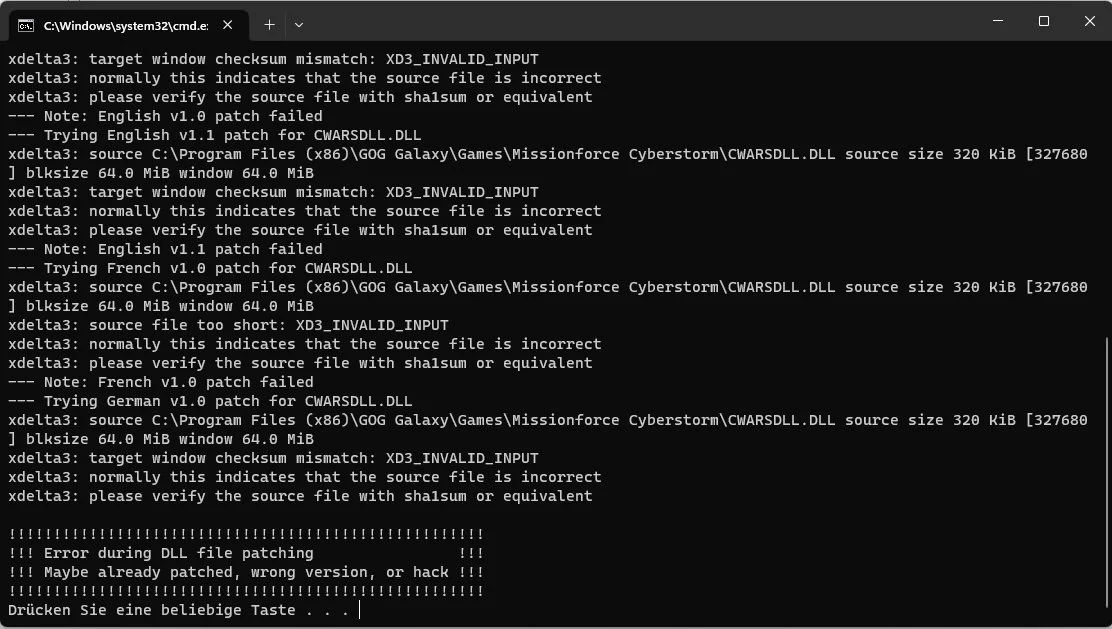Image resolution: width=1112 pixels, height=629 pixels.
Task: Click the vertical scrollbar thumb
Action: coord(1106,472)
